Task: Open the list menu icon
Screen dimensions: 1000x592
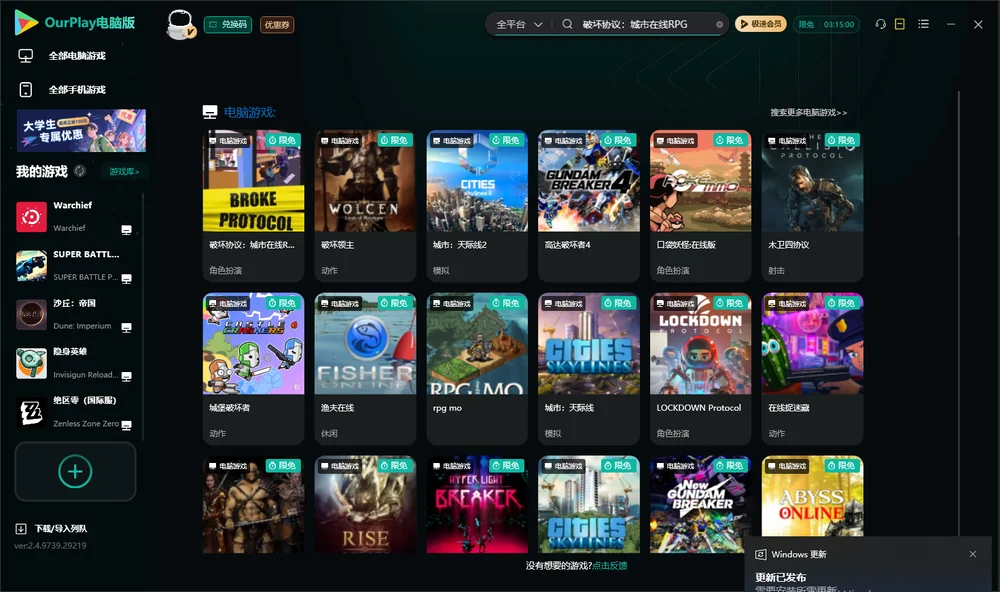Action: coord(923,24)
